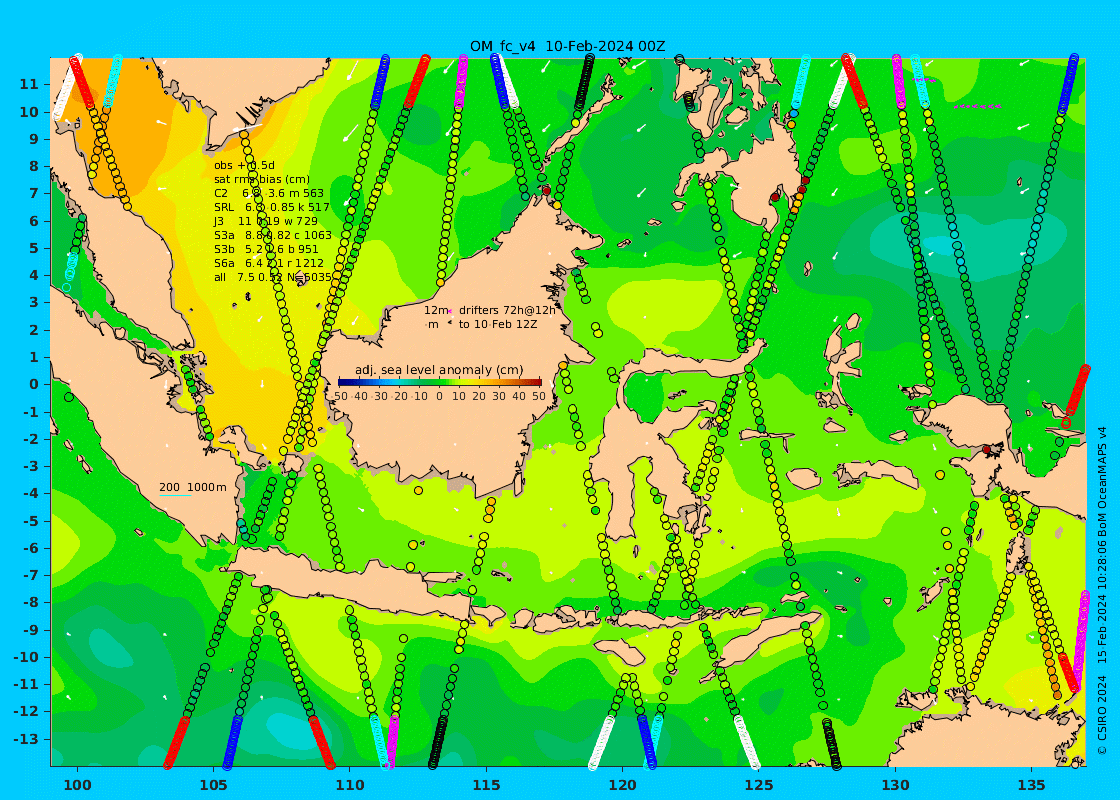Select the J3 satellite statistics row

click(x=266, y=221)
